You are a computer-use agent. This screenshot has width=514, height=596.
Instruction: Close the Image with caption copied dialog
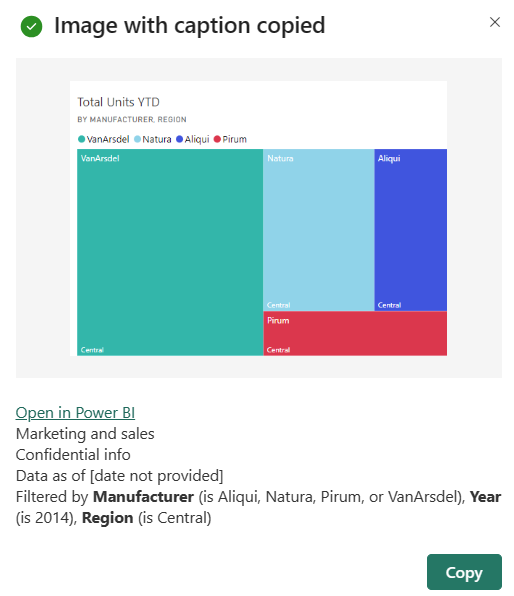(x=495, y=22)
